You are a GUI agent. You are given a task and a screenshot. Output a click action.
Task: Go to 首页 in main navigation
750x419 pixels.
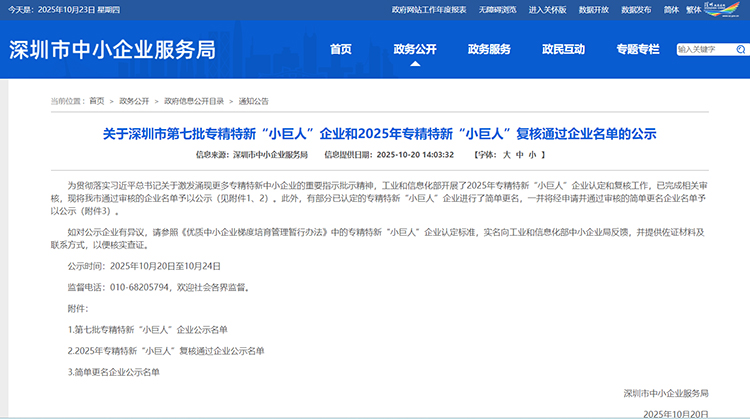pos(341,49)
